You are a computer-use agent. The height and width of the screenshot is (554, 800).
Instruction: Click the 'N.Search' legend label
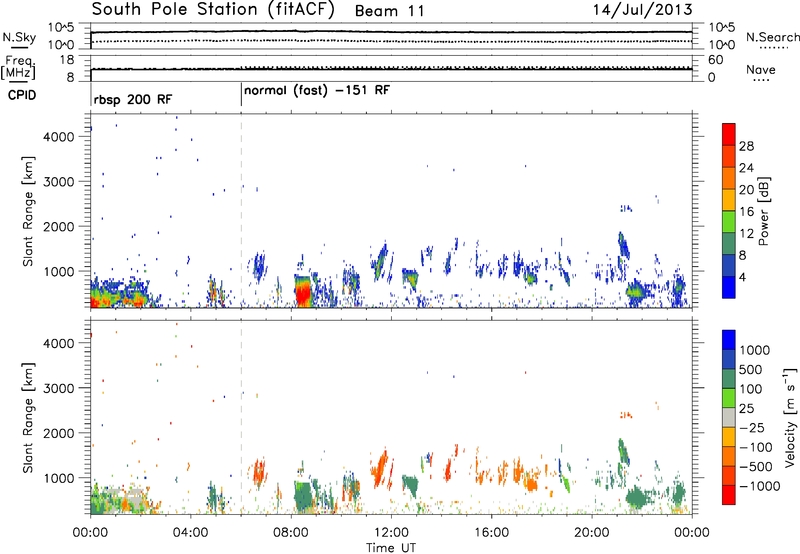[x=773, y=37]
